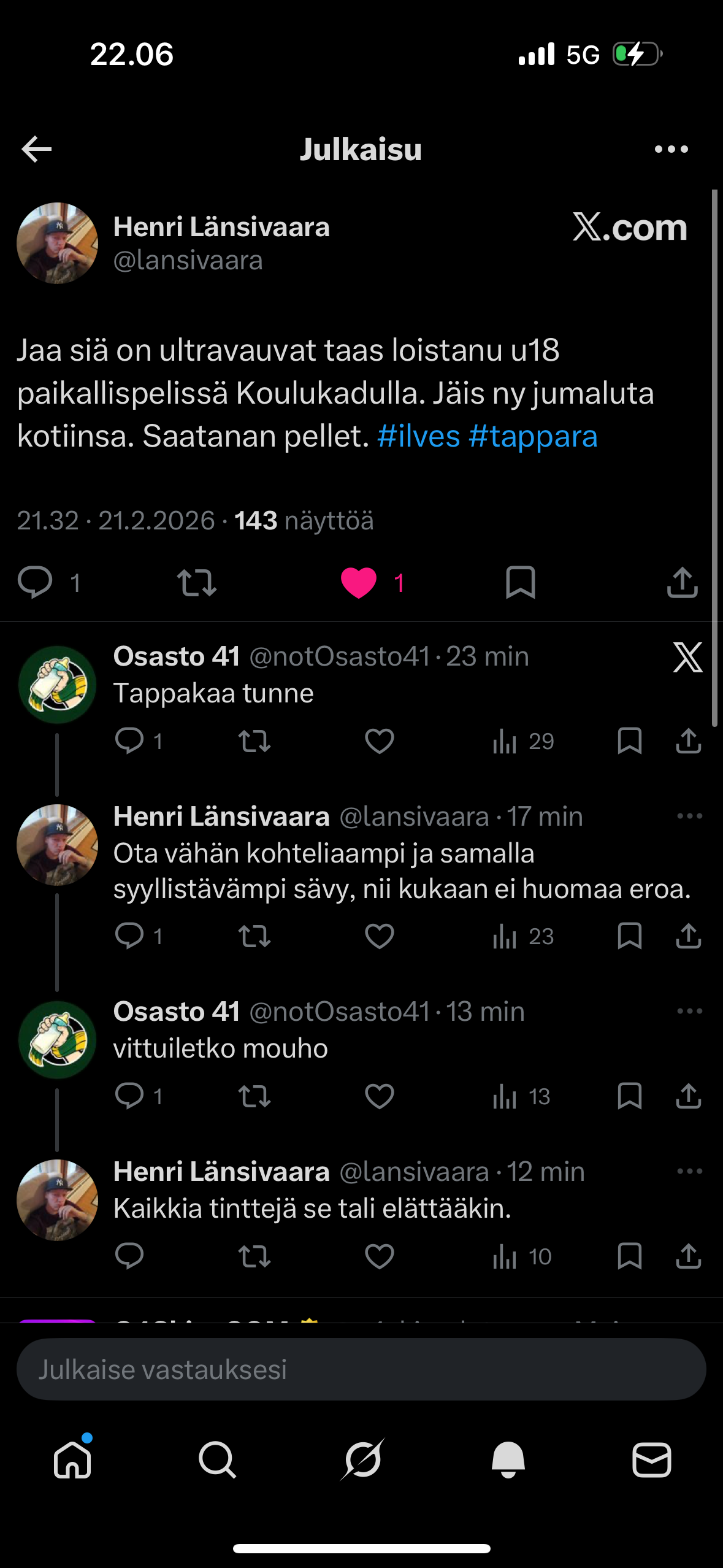This screenshot has height=1568, width=723.
Task: Open the #tappara hashtag
Action: point(532,437)
